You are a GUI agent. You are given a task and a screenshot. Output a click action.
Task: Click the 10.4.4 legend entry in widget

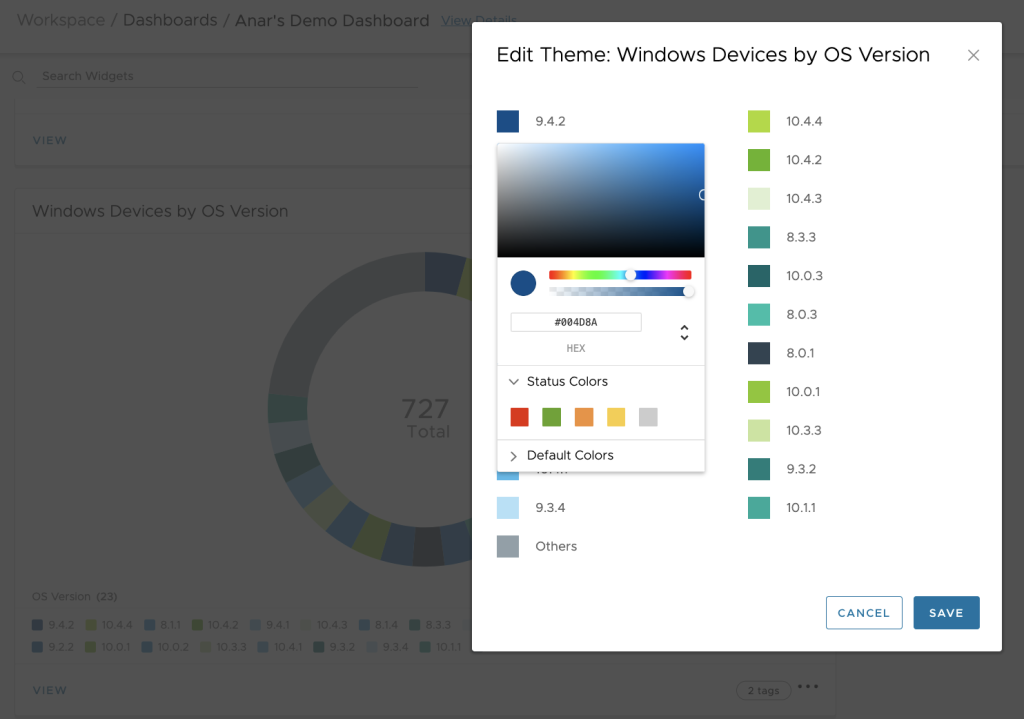[109, 625]
